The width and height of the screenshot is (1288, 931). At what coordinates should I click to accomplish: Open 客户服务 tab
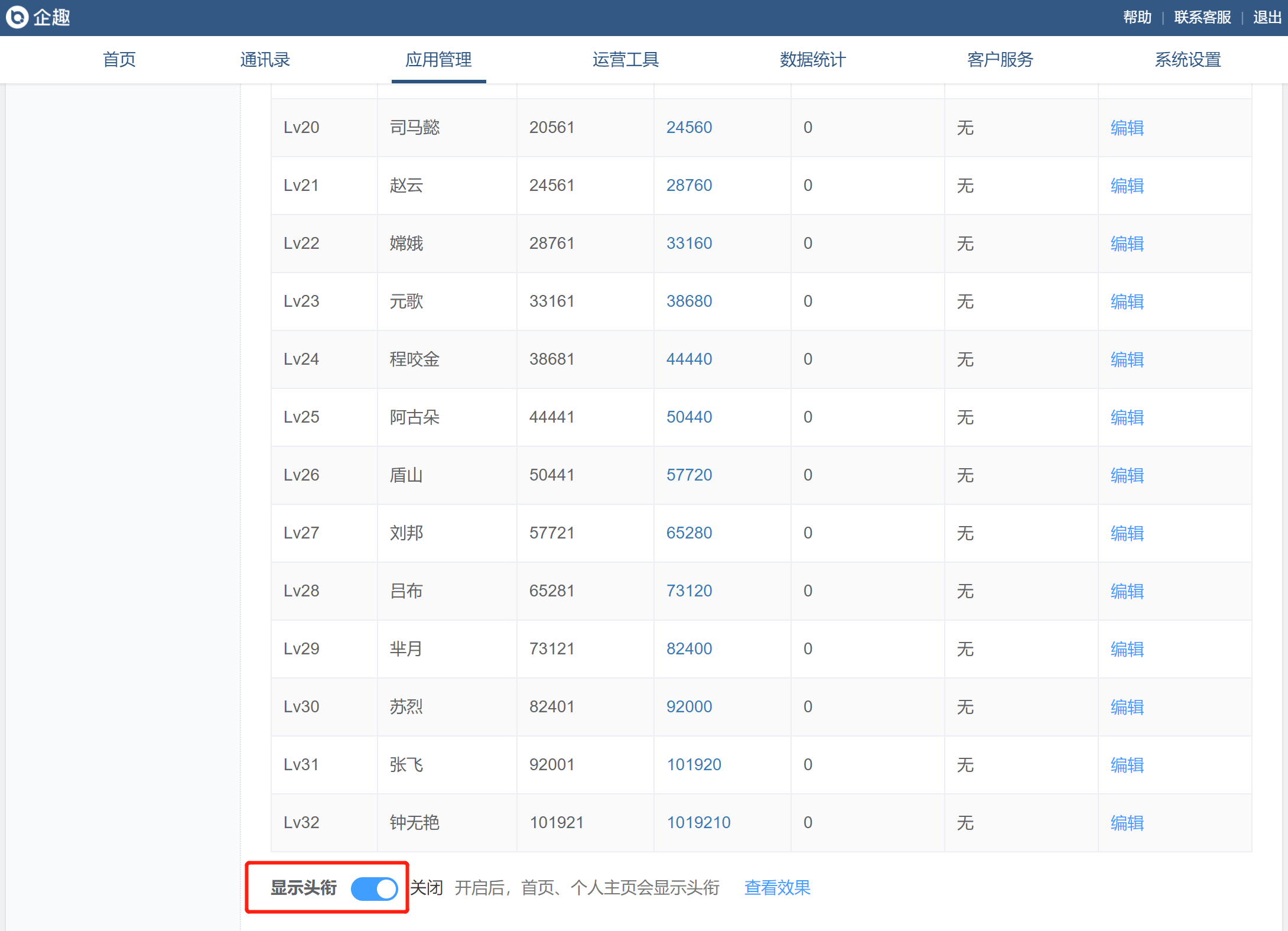[1000, 60]
